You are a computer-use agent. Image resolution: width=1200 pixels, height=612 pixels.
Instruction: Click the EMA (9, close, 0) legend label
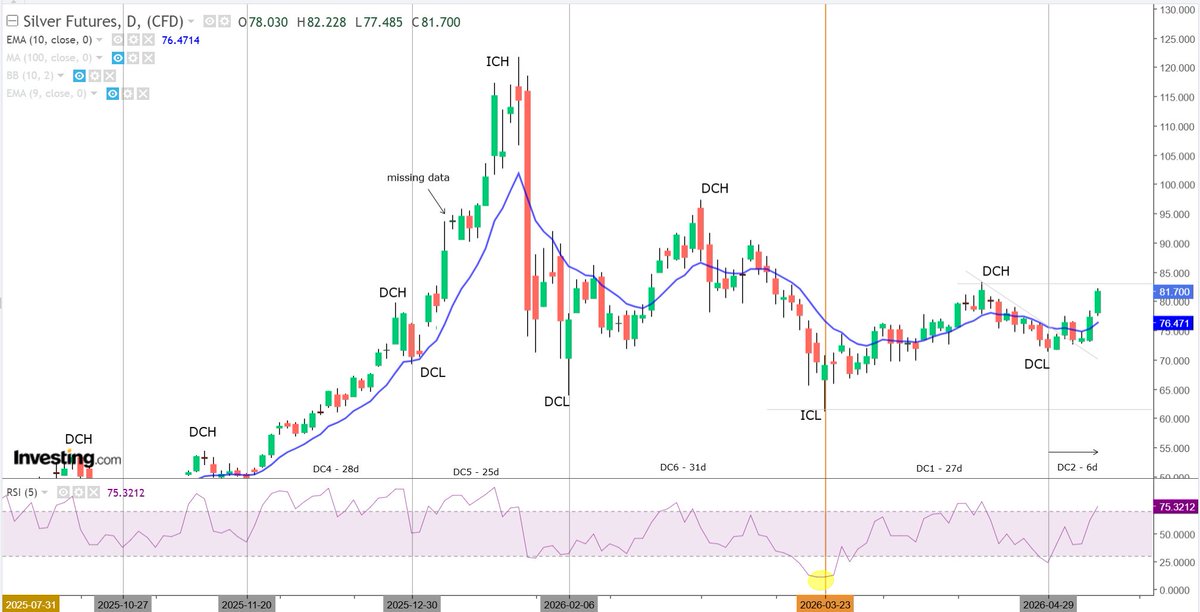[46, 94]
